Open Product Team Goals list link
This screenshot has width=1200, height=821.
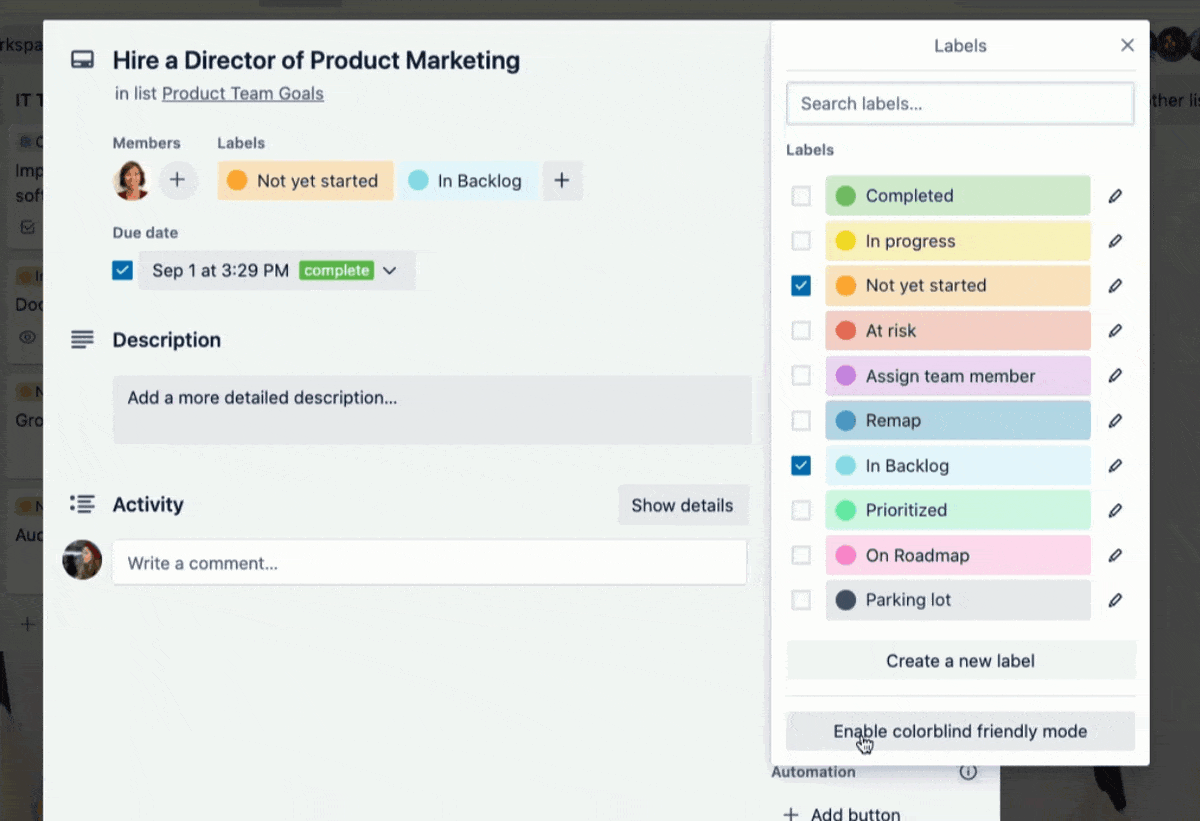243,94
